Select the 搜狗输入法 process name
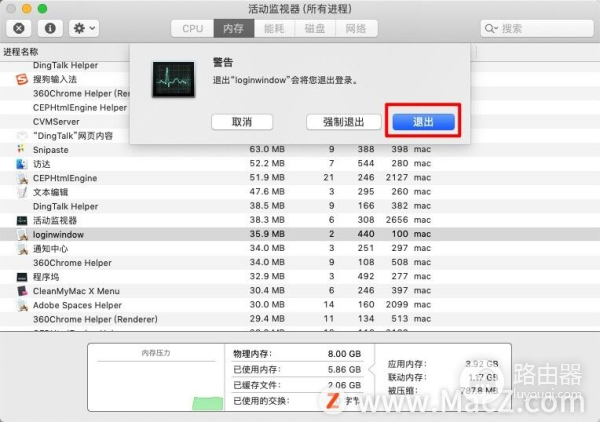The image size is (600, 422). [x=55, y=79]
